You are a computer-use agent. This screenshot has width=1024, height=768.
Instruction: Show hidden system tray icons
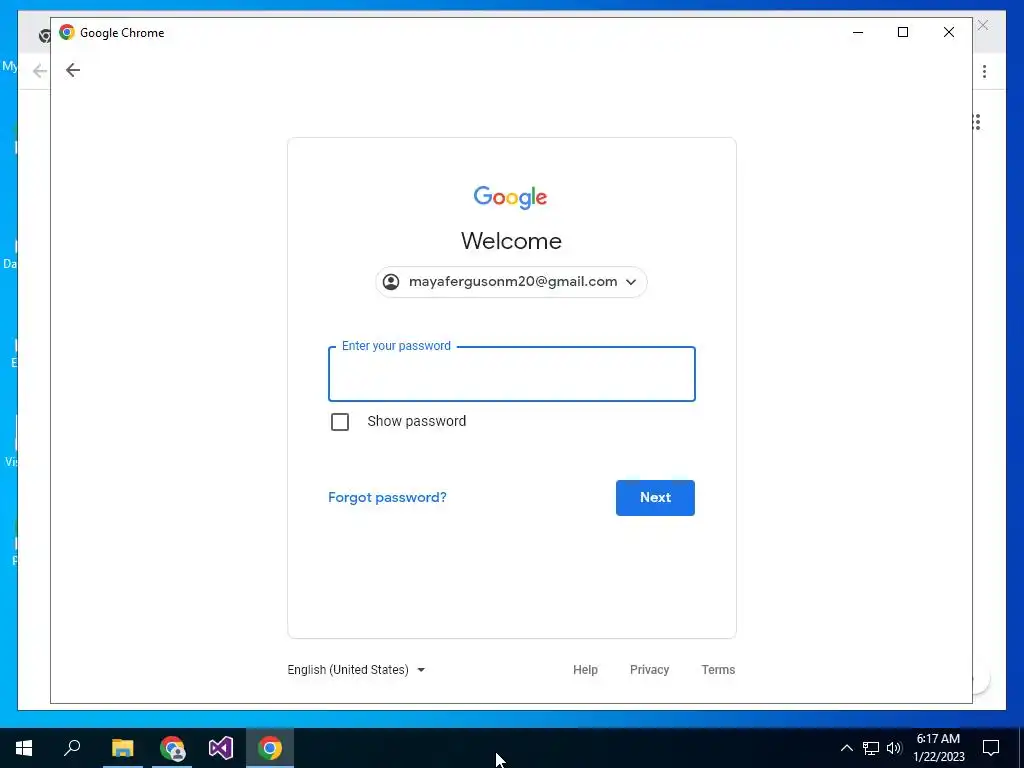coord(846,748)
